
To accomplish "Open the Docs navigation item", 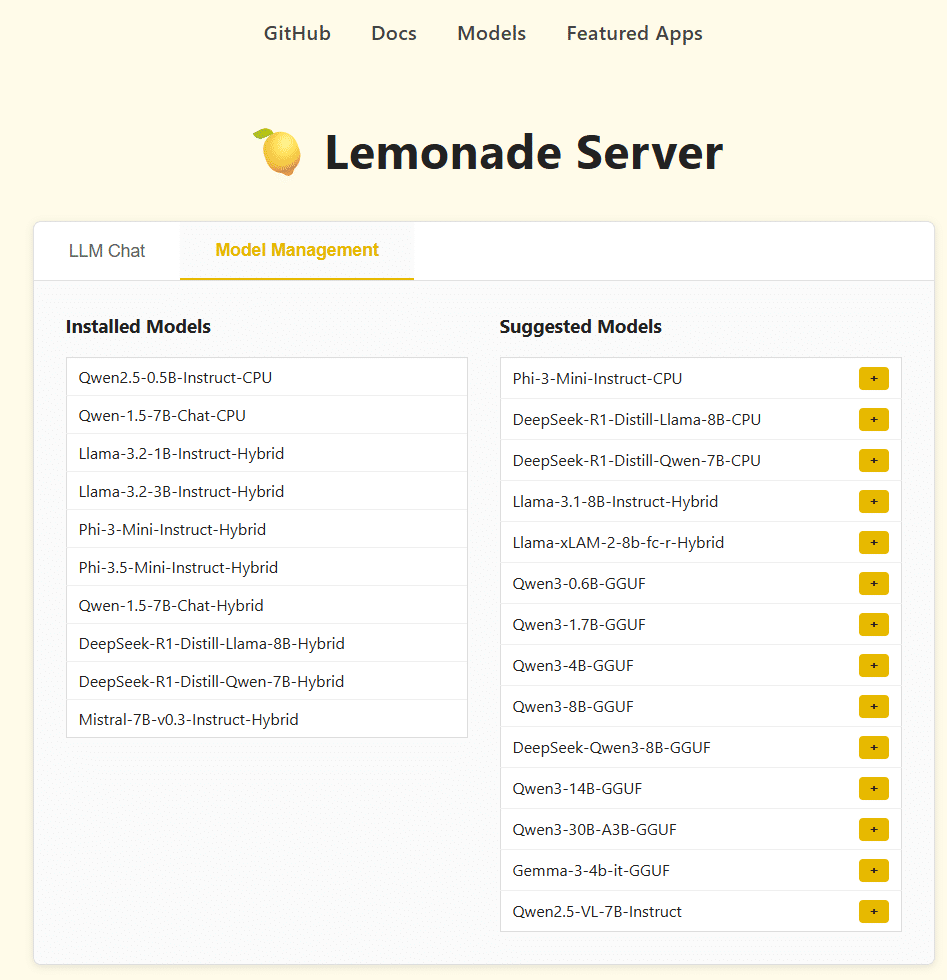I will click(393, 33).
